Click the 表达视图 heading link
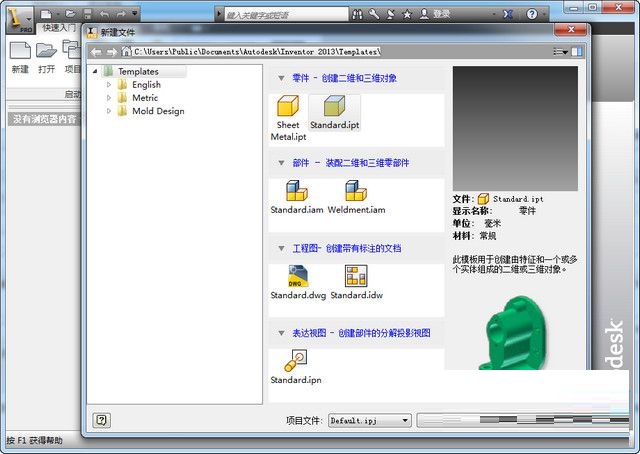The height and width of the screenshot is (454, 640). pyautogui.click(x=361, y=333)
